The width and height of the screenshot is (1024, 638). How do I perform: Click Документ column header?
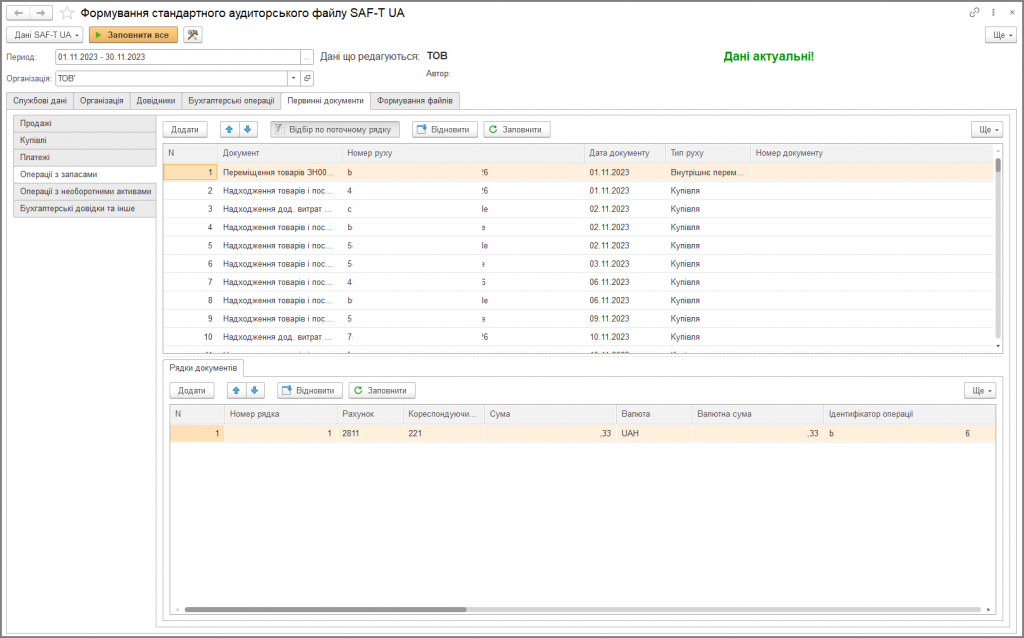(280, 153)
